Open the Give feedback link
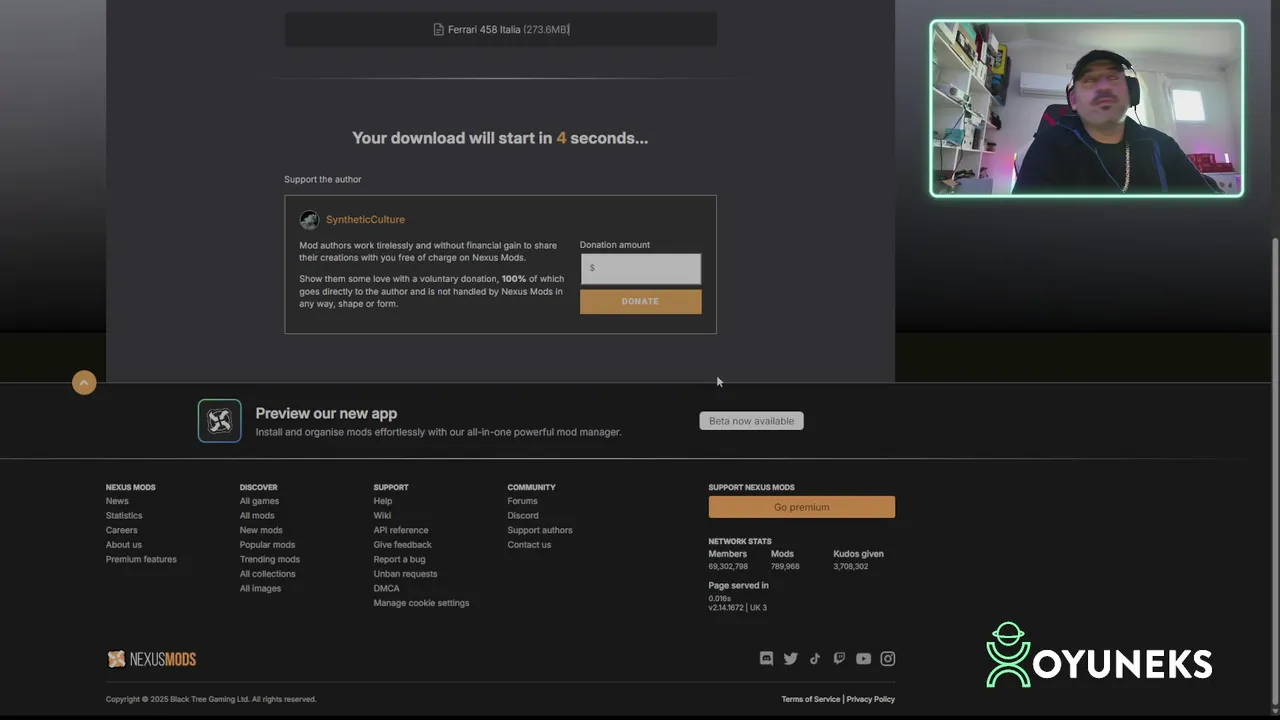 [x=402, y=545]
